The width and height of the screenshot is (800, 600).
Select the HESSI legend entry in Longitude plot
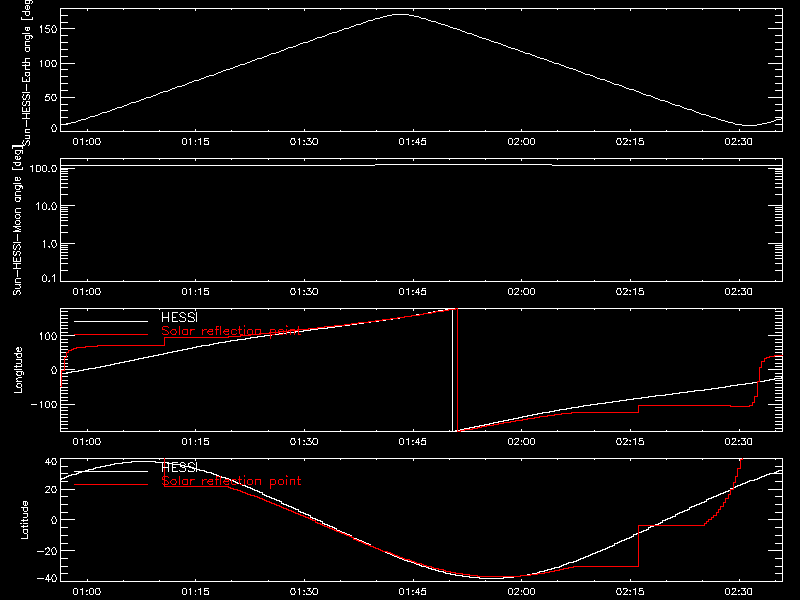click(179, 317)
